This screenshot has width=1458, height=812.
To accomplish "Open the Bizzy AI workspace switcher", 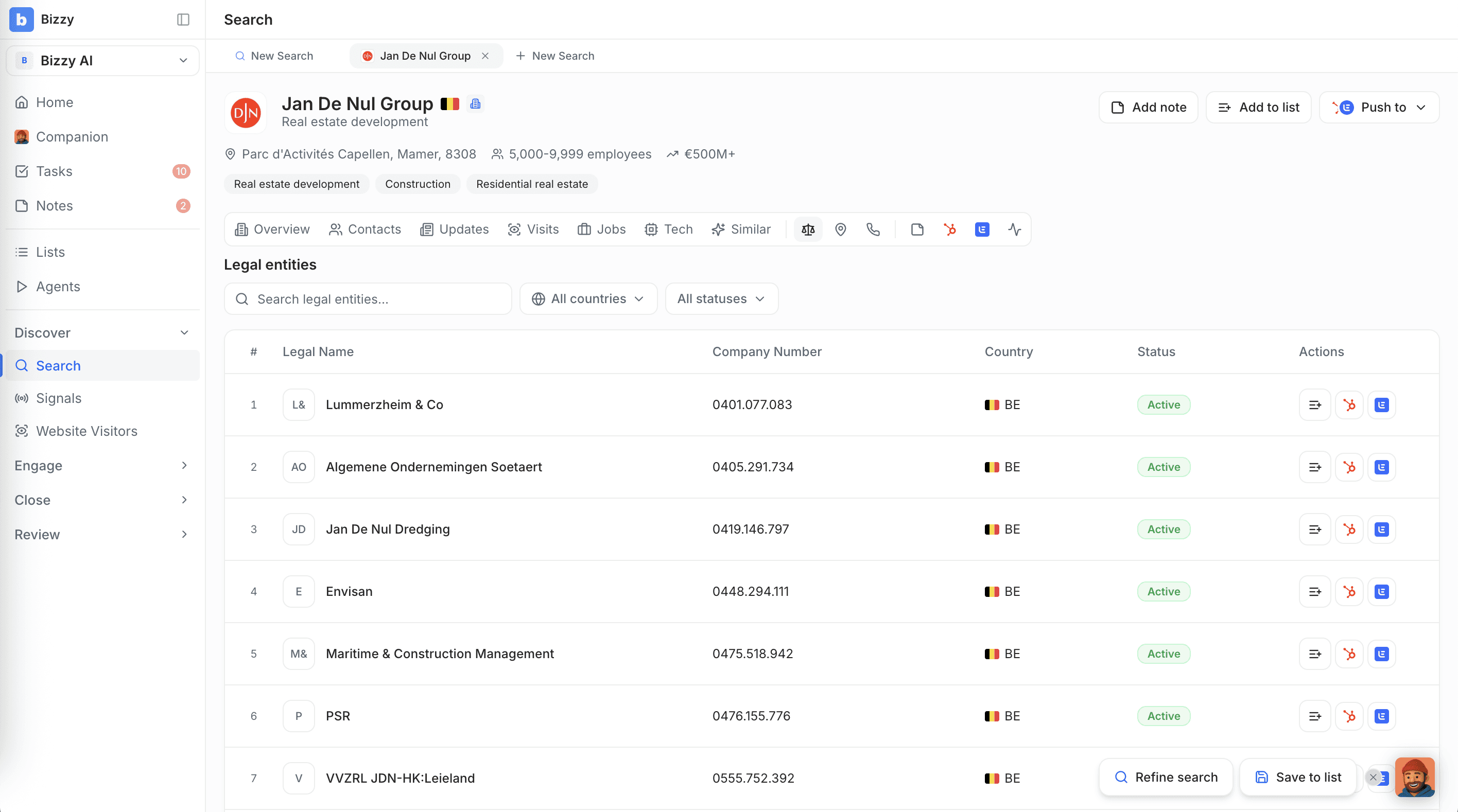I will pos(102,61).
